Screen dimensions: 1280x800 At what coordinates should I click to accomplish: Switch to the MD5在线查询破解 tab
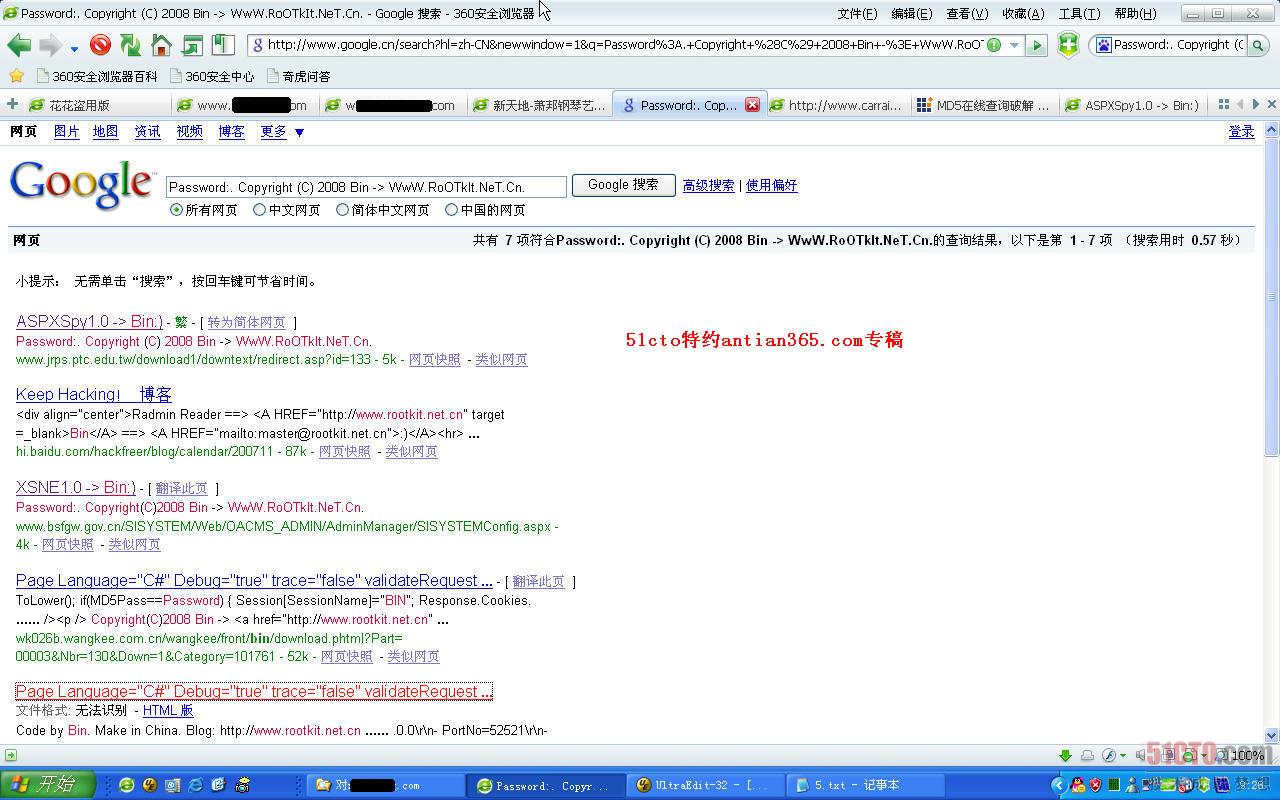click(985, 105)
